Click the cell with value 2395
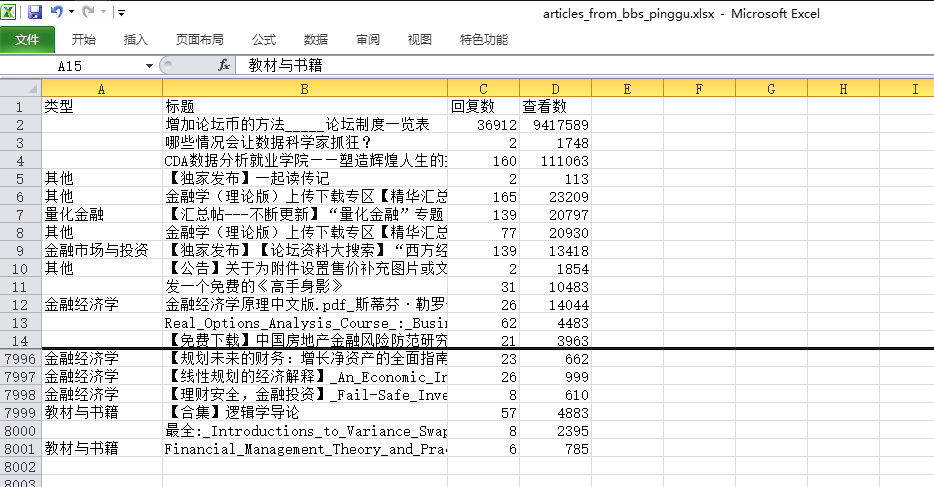Screen dimensions: 934x487 tap(555, 430)
